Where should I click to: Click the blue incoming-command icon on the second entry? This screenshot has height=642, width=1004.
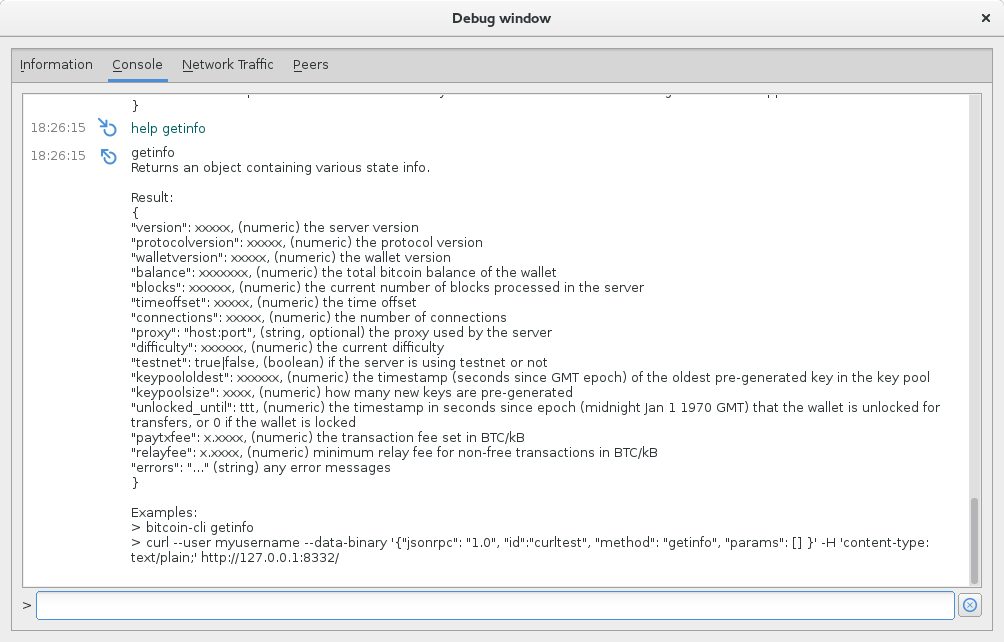[x=108, y=156]
